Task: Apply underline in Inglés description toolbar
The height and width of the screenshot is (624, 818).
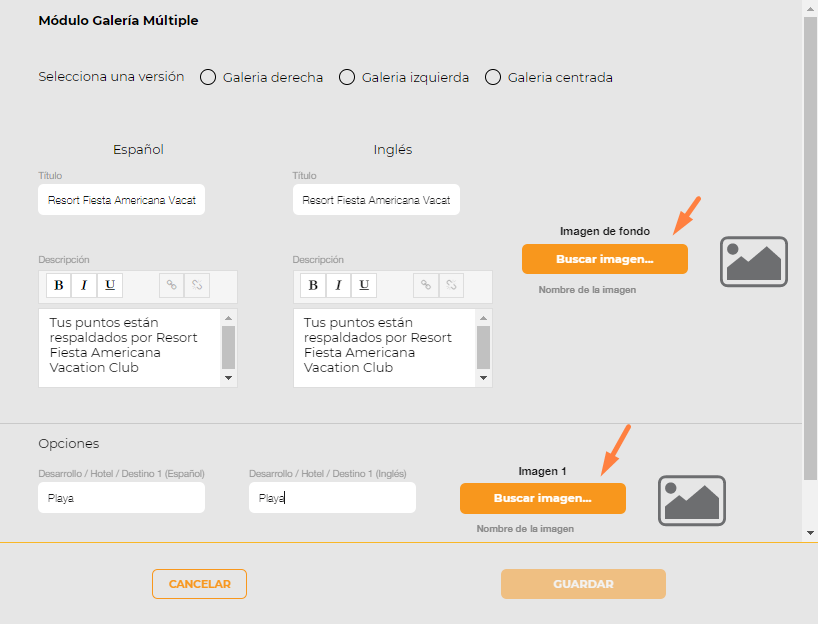Action: 364,285
